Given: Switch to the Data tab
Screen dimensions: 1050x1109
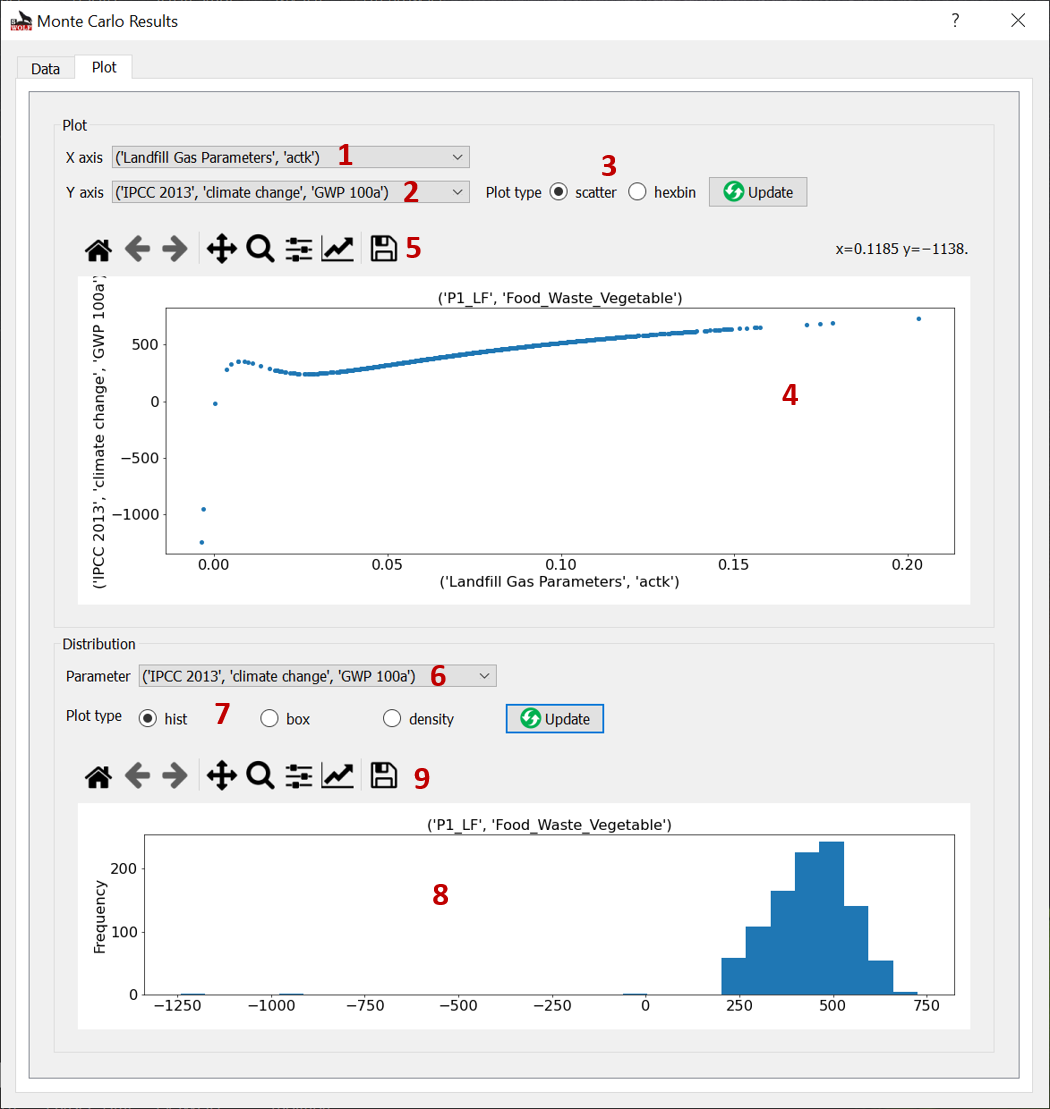Looking at the screenshot, I should 45,69.
